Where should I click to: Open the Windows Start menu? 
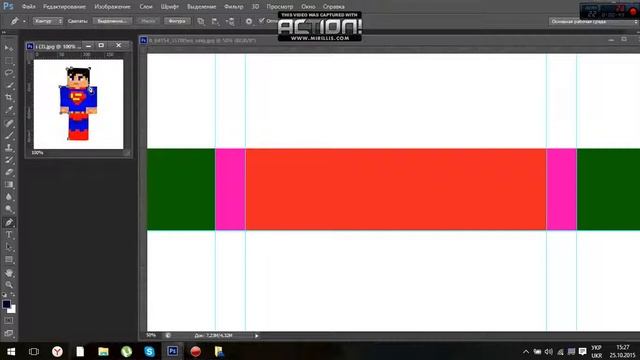tap(11, 351)
